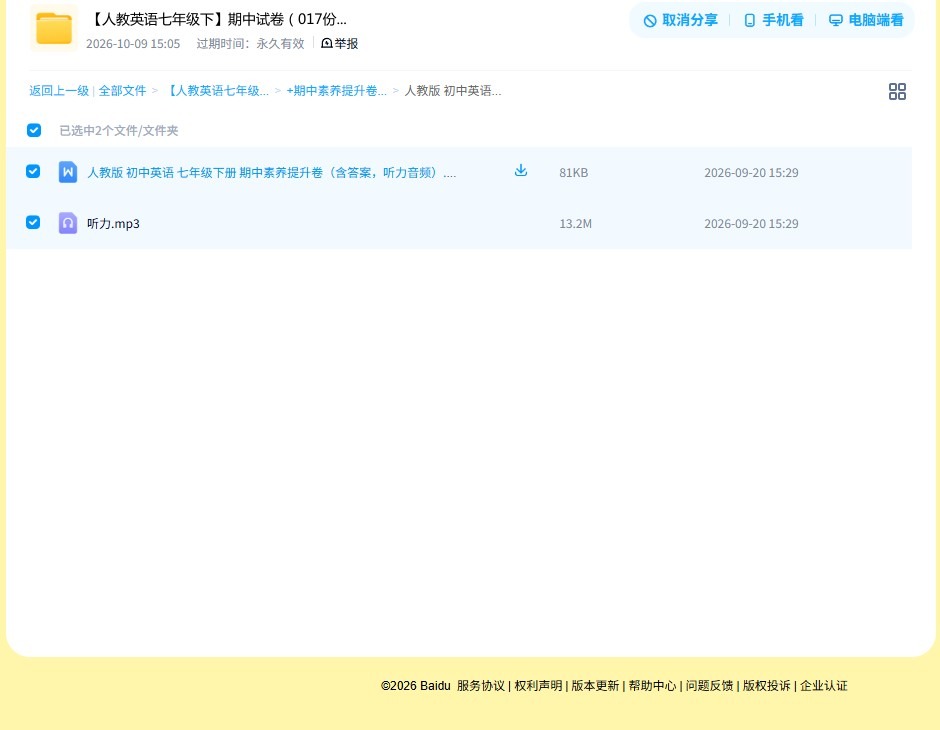Download the 期中素养提升卷 Word document

[521, 171]
